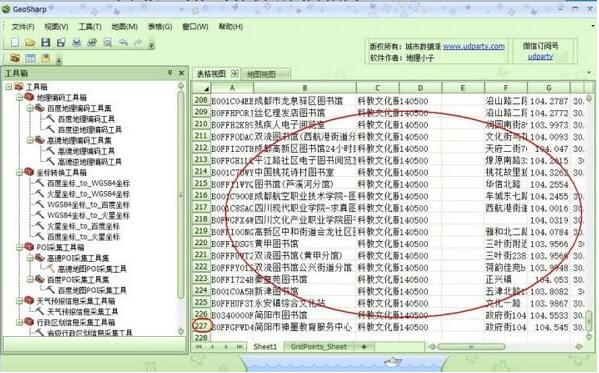599x373 pixels.
Task: Click the first-sheet navigation arrow
Action: [199, 347]
